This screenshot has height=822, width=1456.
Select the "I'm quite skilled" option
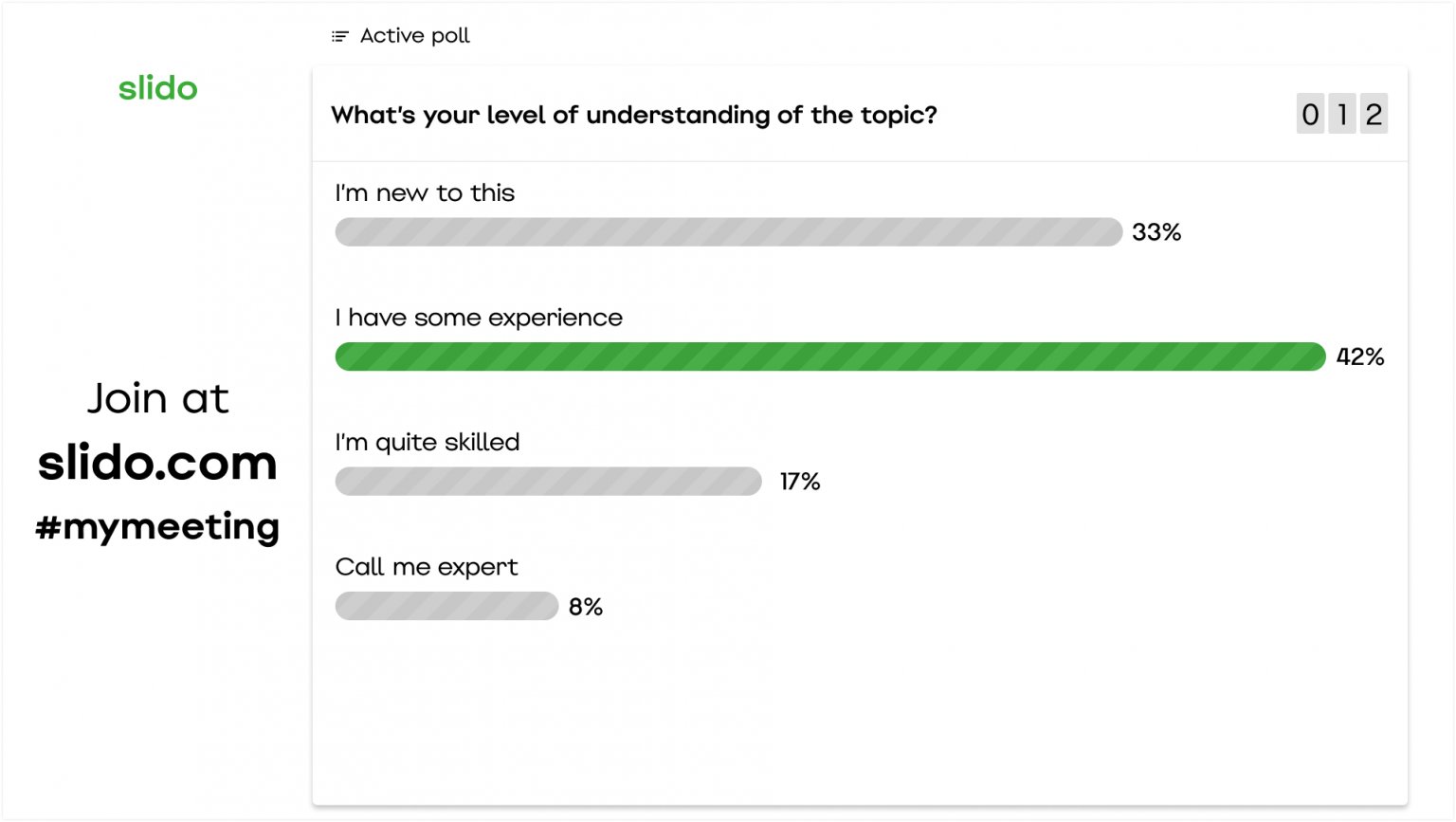[428, 443]
